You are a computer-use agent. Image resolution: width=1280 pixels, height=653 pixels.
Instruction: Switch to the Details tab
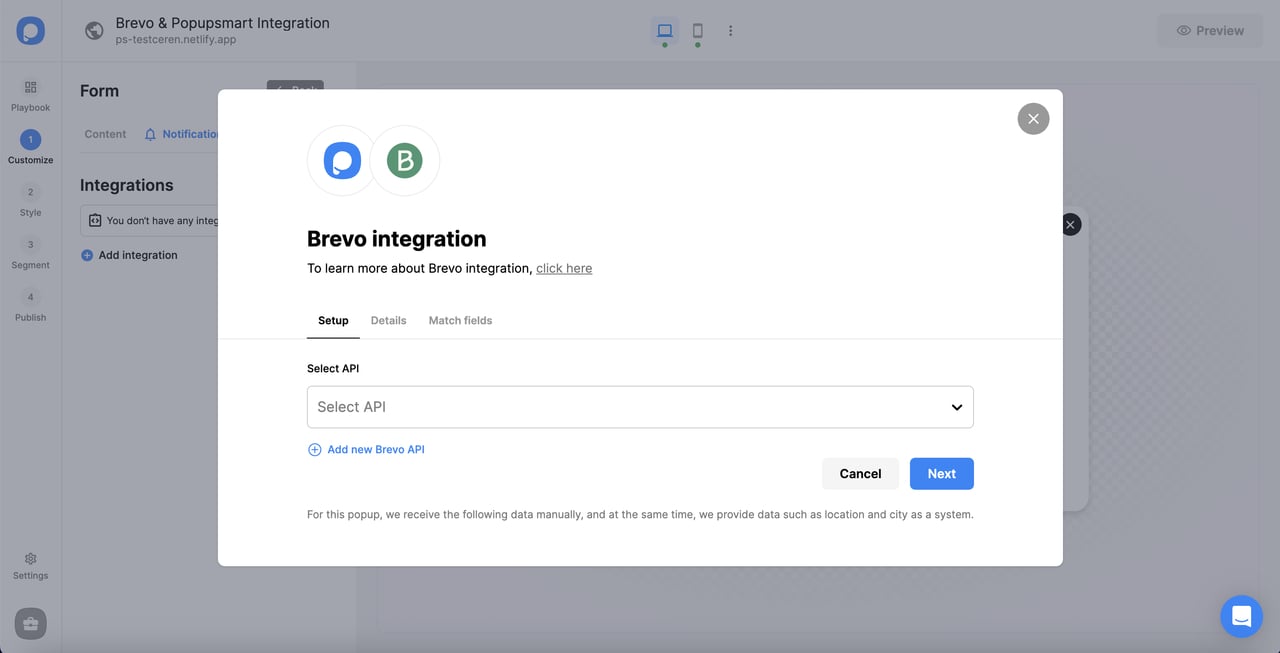coord(388,320)
